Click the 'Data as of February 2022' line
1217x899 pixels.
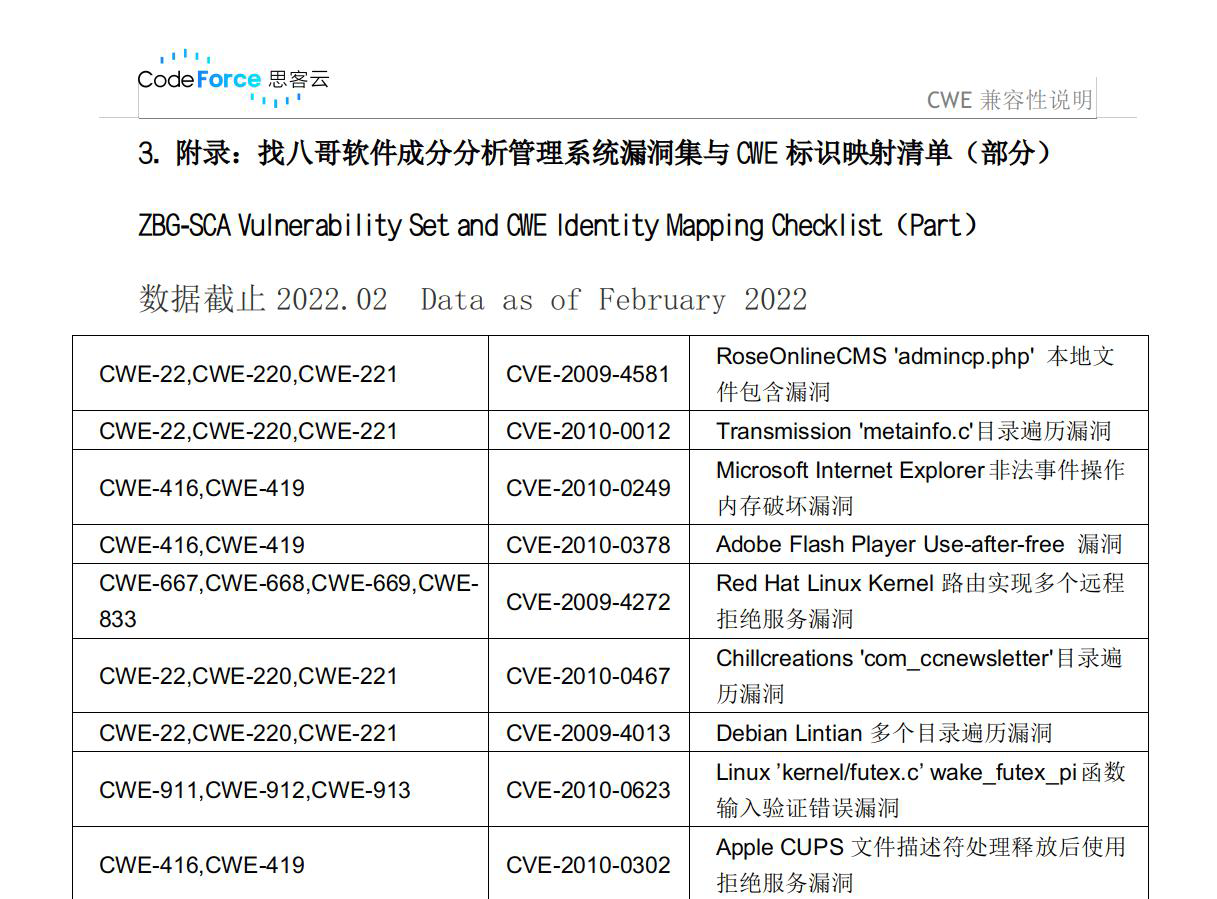pyautogui.click(x=473, y=299)
